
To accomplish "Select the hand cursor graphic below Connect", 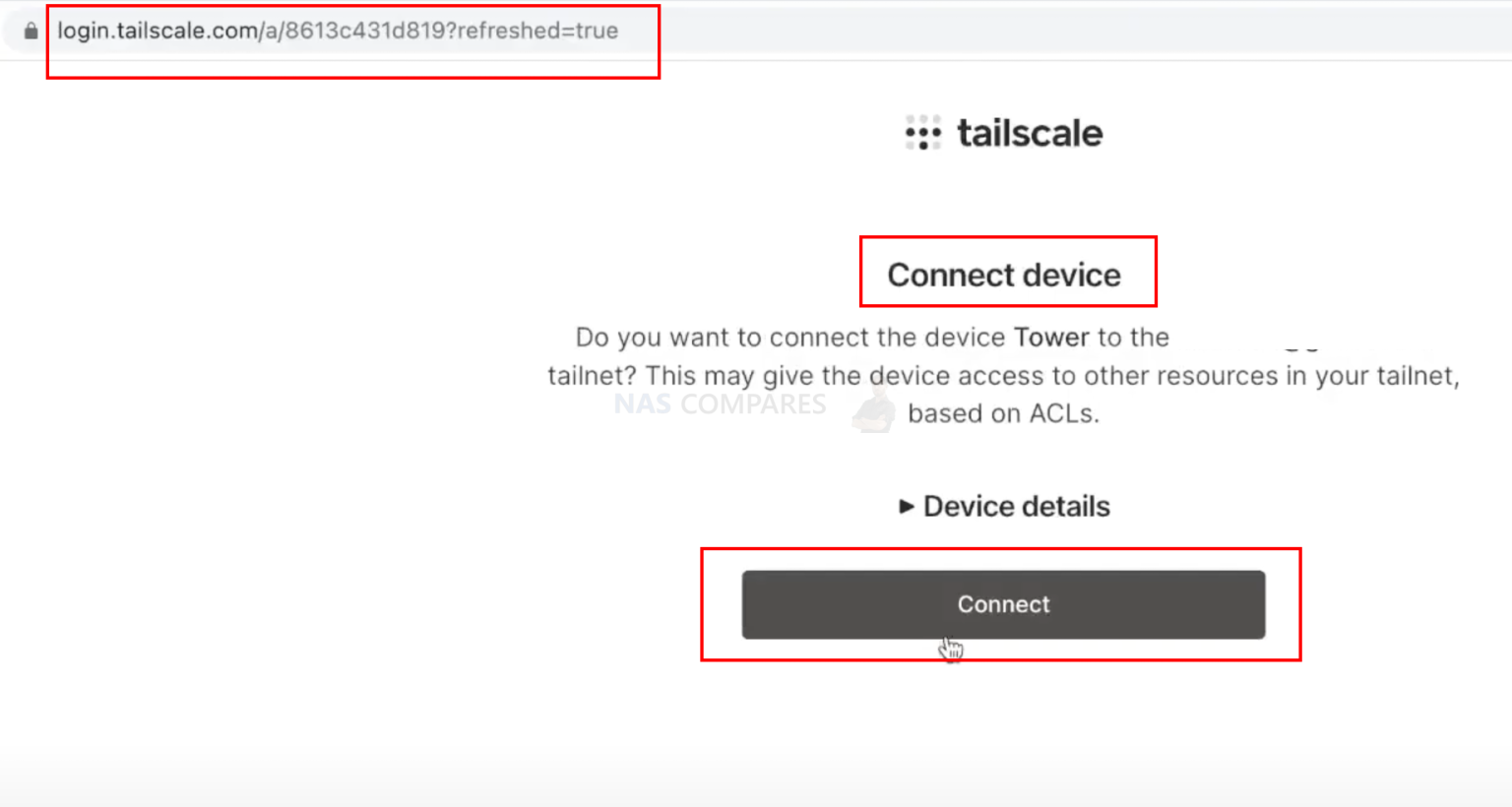I will (x=951, y=648).
